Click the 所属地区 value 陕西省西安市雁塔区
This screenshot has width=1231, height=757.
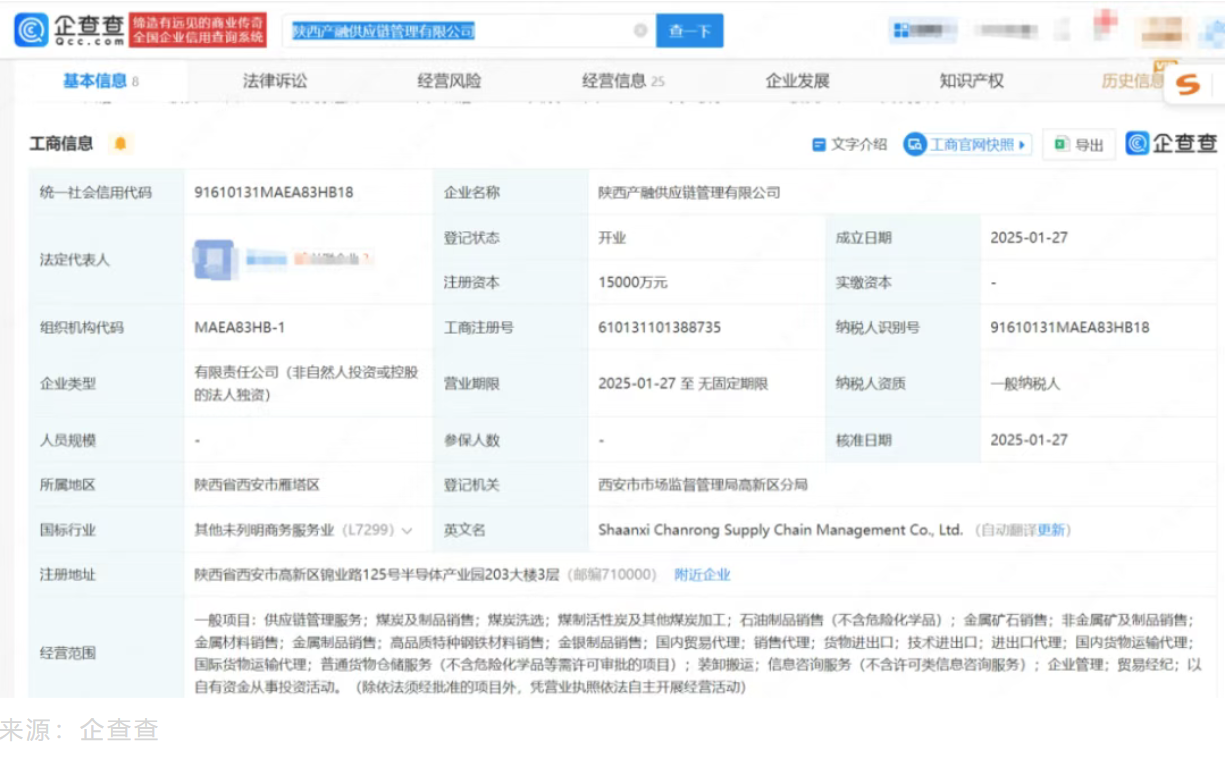[x=257, y=485]
